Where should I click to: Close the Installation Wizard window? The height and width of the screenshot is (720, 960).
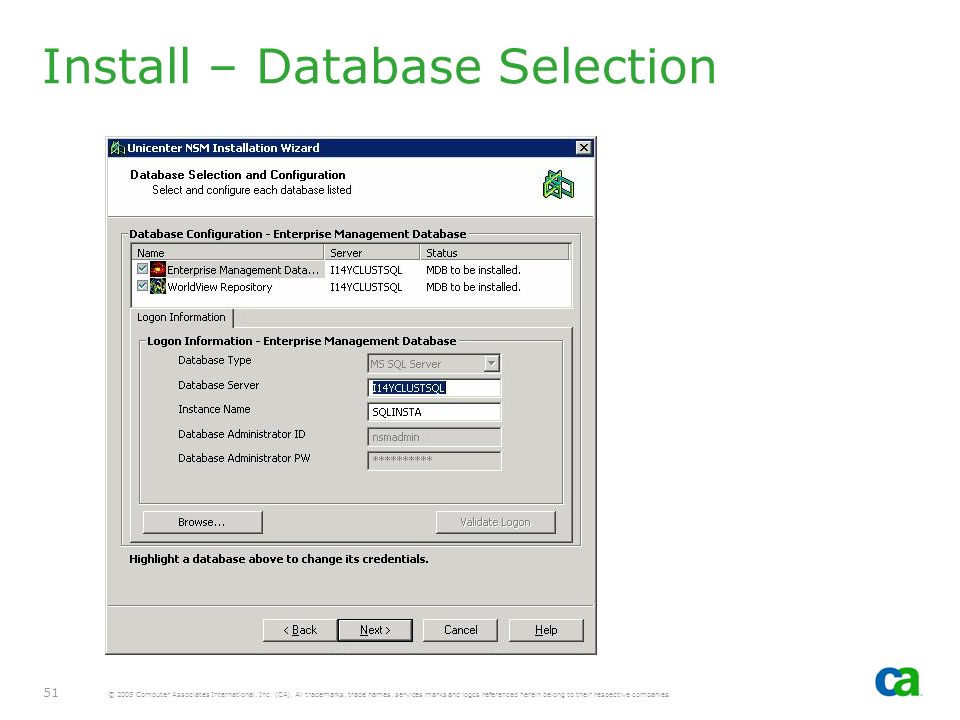click(584, 148)
